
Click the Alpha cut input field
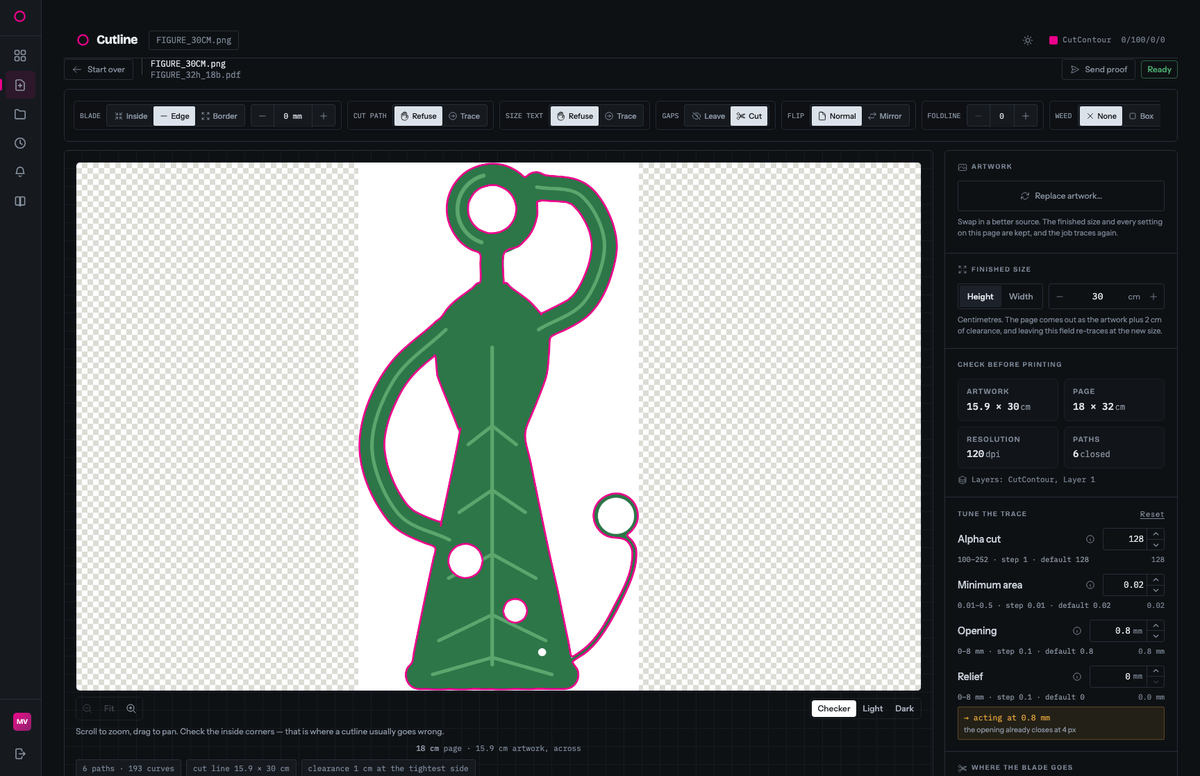[1125, 539]
